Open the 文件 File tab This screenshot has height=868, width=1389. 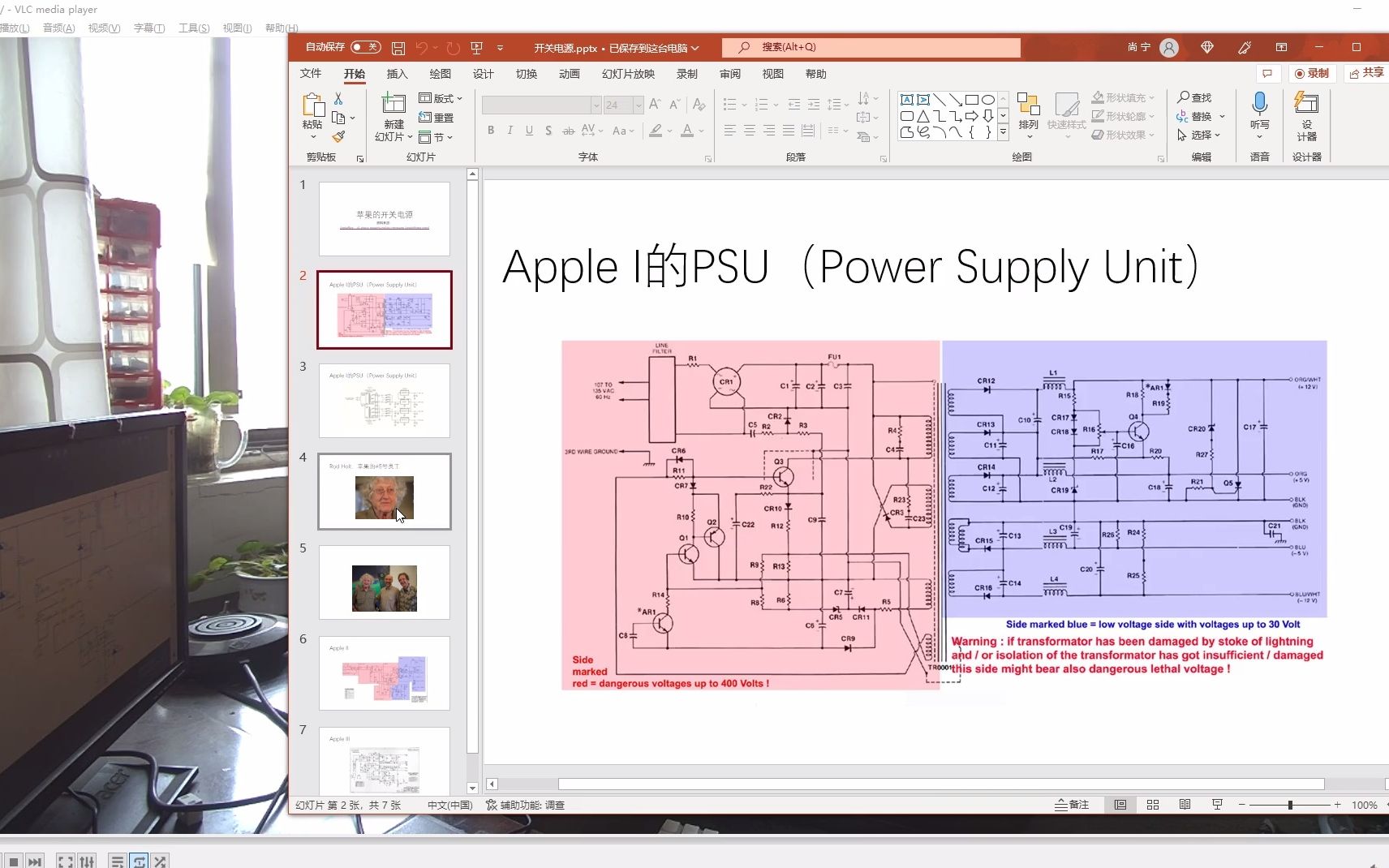tap(311, 74)
